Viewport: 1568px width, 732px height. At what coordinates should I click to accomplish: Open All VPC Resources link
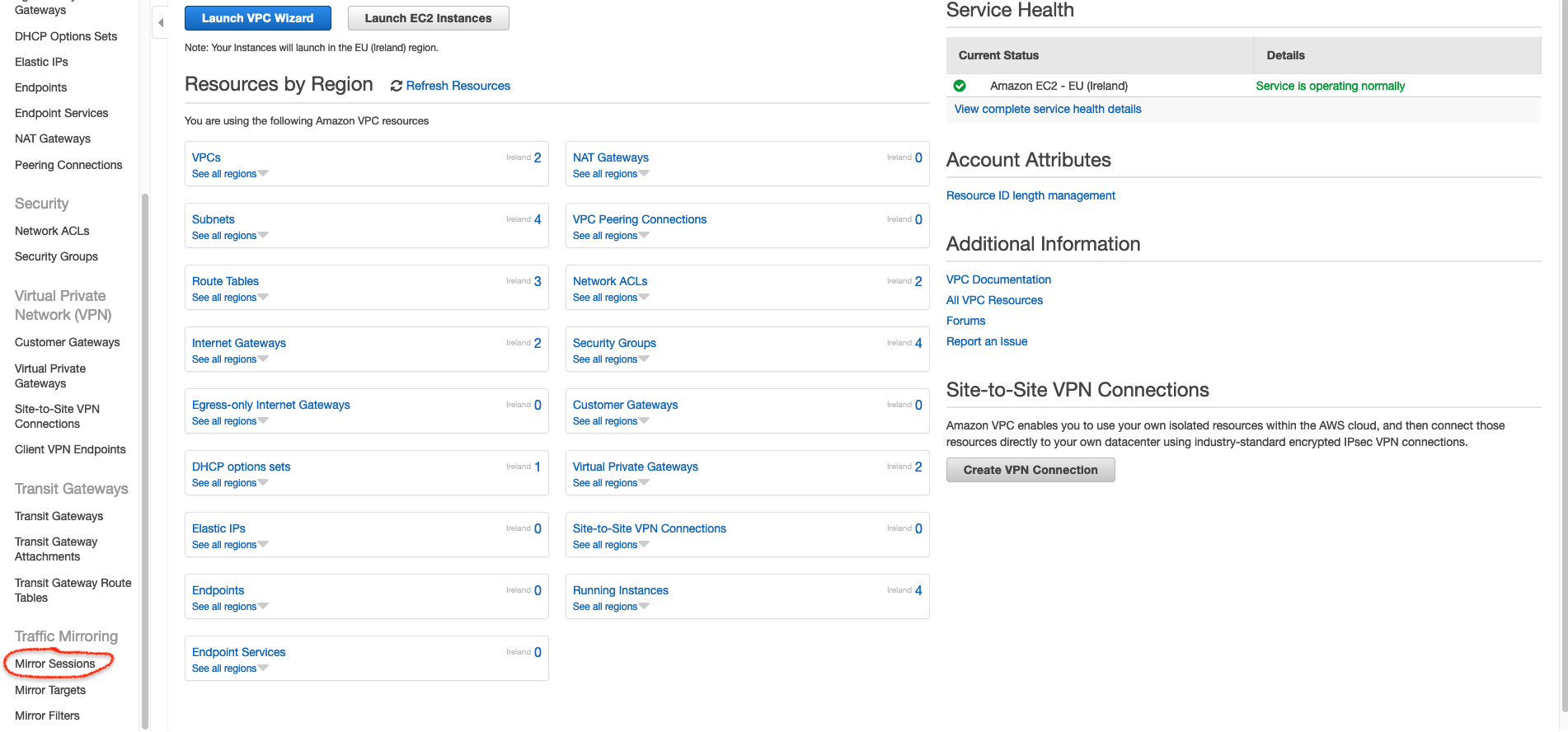tap(994, 300)
